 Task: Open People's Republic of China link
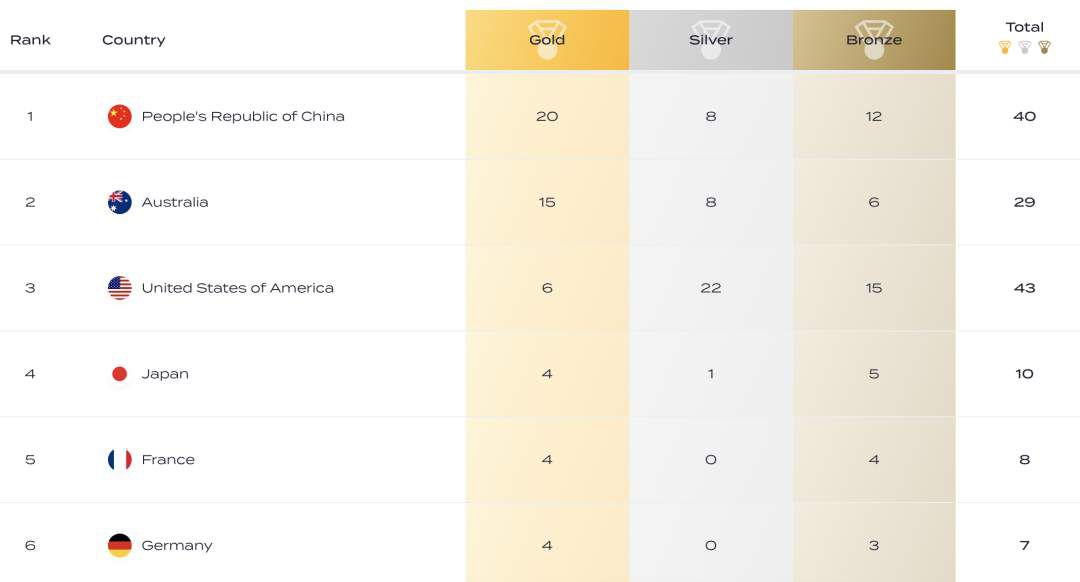[243, 116]
